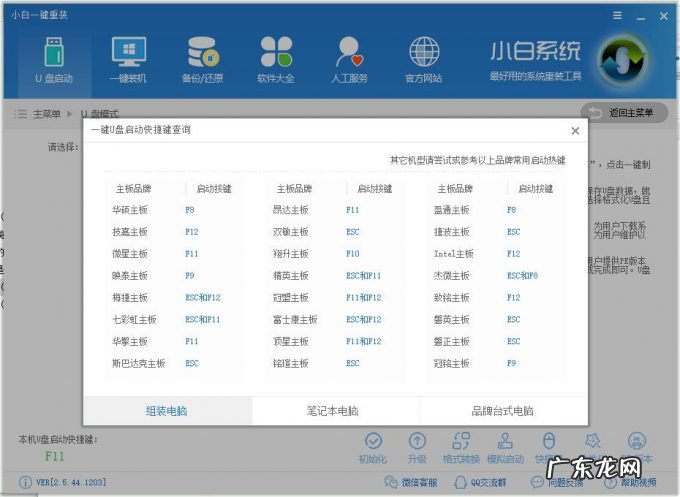Image resolution: width=680 pixels, height=497 pixels.
Task: Select the Intel主板 row
Action: pyautogui.click(x=496, y=254)
